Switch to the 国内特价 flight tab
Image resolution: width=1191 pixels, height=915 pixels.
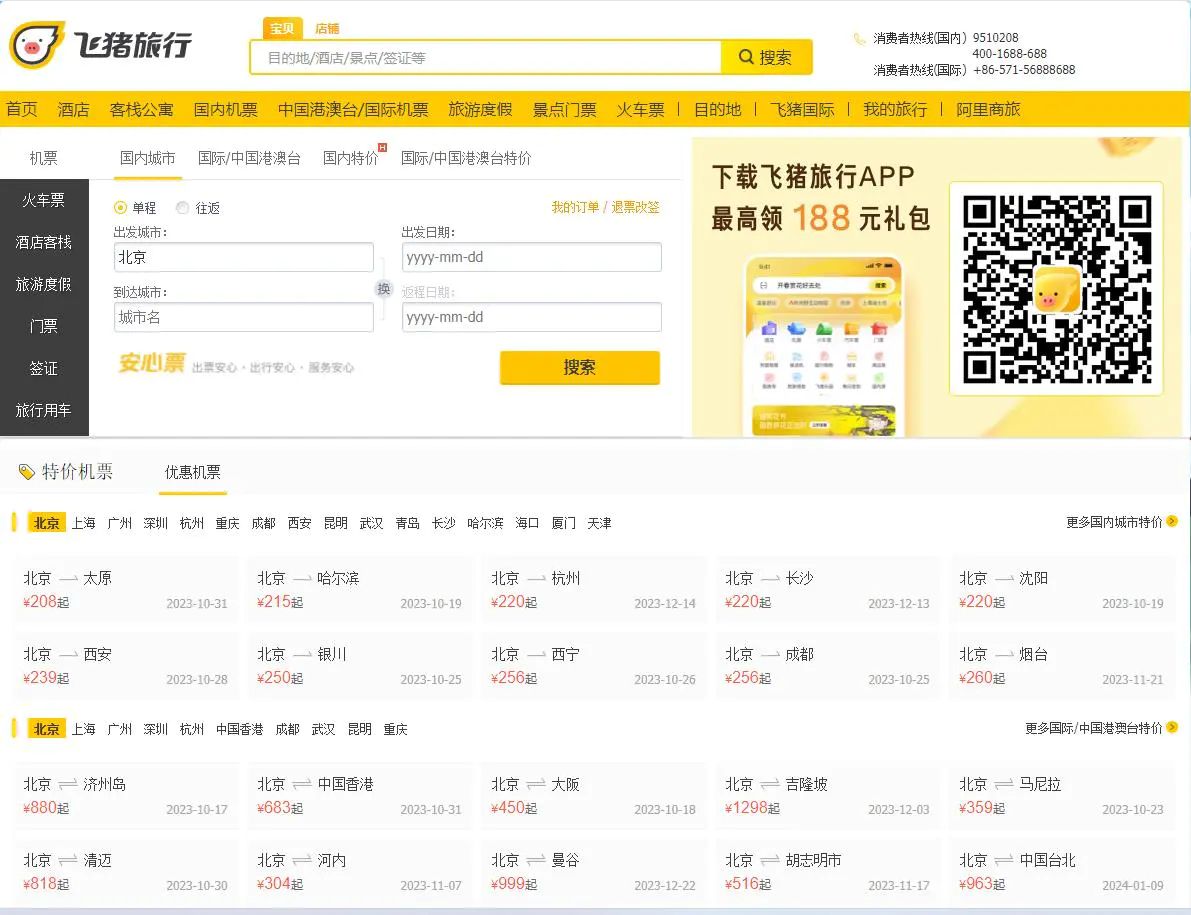point(350,158)
